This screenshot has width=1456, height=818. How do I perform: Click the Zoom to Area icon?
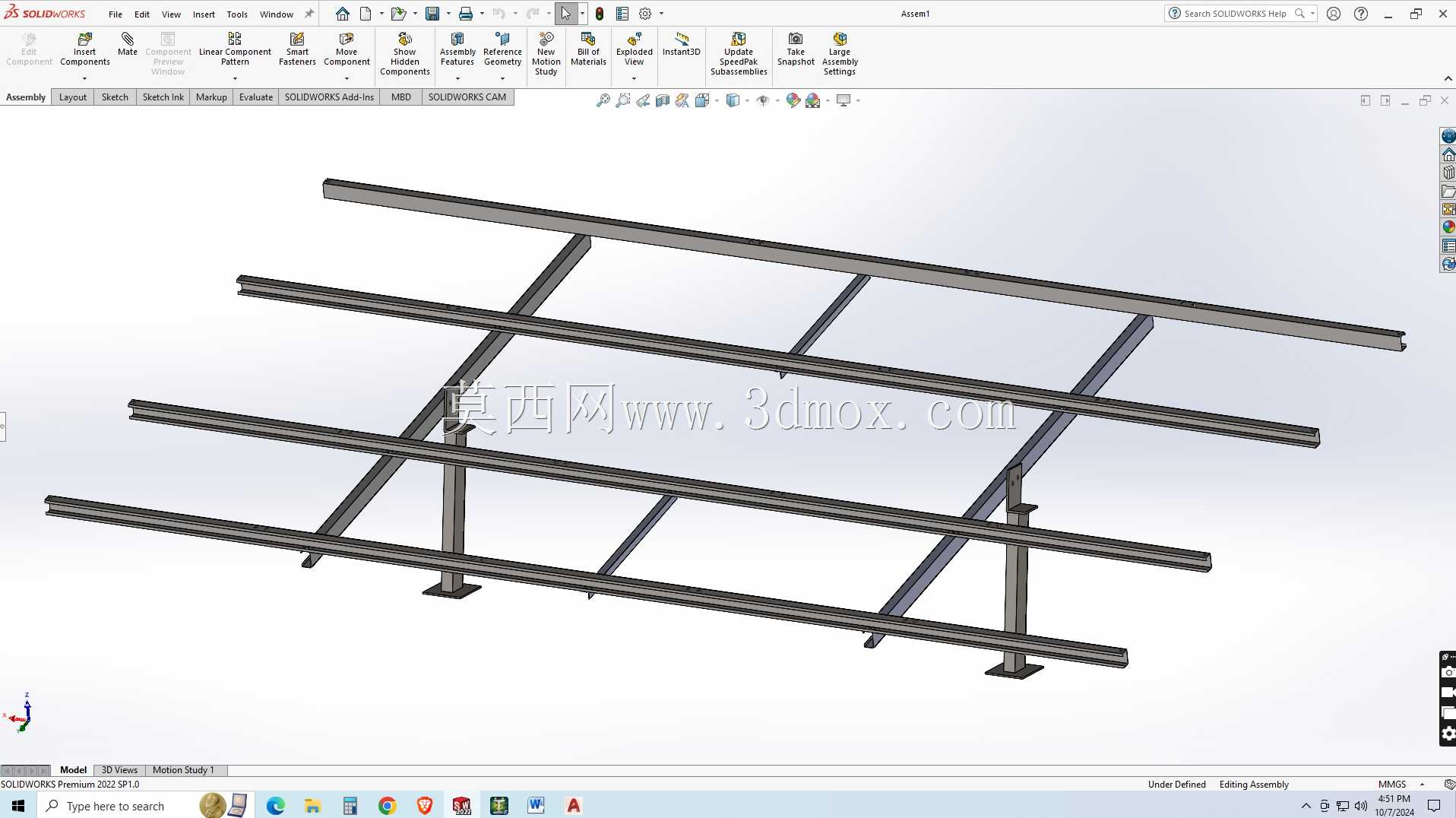tap(623, 100)
